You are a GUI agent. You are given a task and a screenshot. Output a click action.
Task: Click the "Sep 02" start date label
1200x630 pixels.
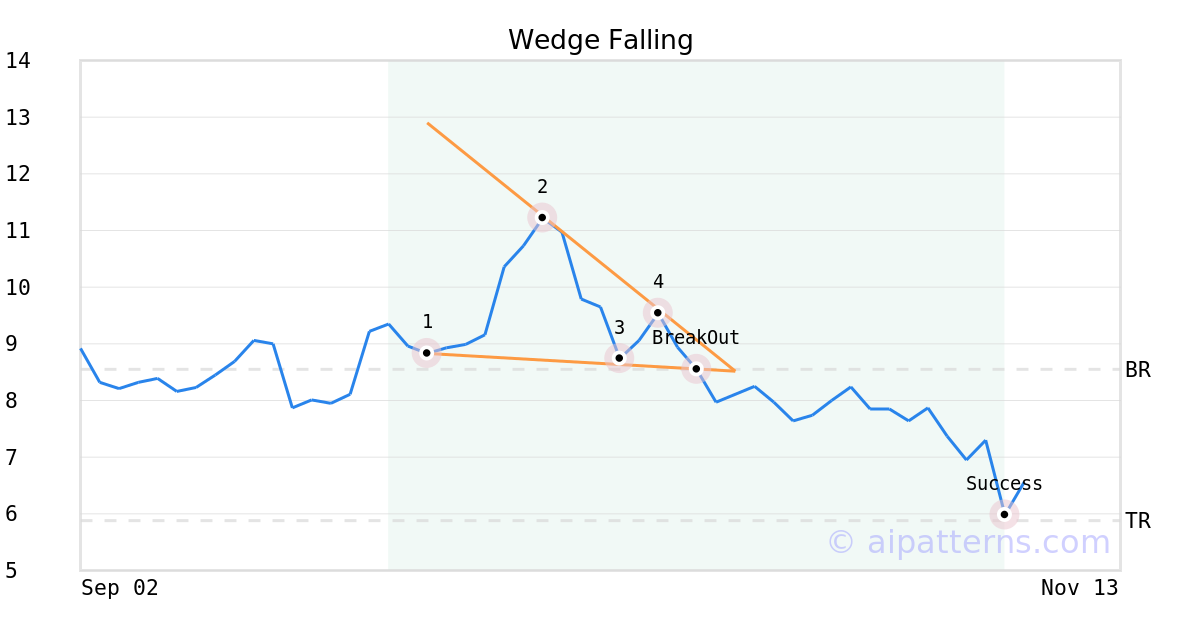120,588
